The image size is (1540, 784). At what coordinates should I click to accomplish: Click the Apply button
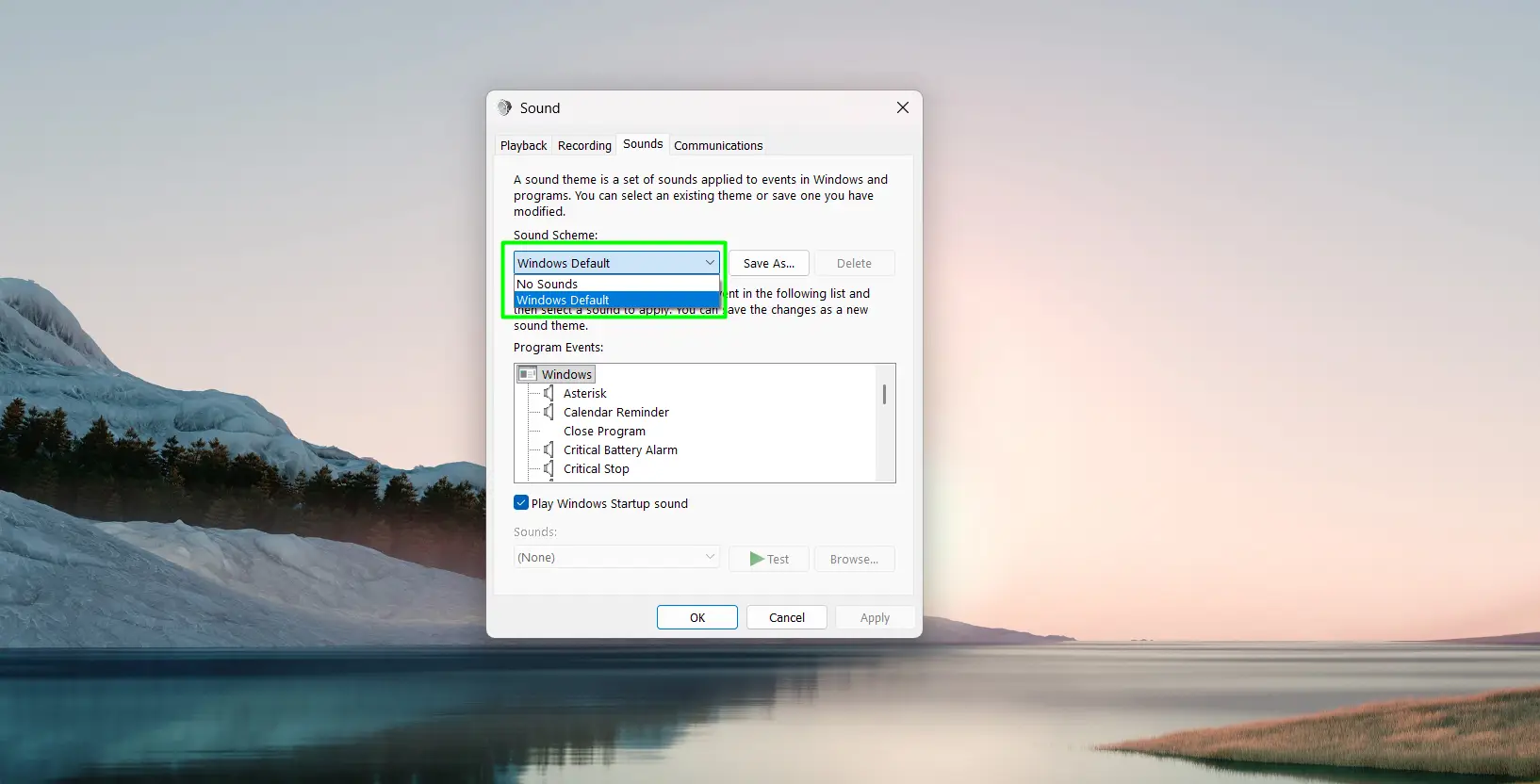pos(875,617)
